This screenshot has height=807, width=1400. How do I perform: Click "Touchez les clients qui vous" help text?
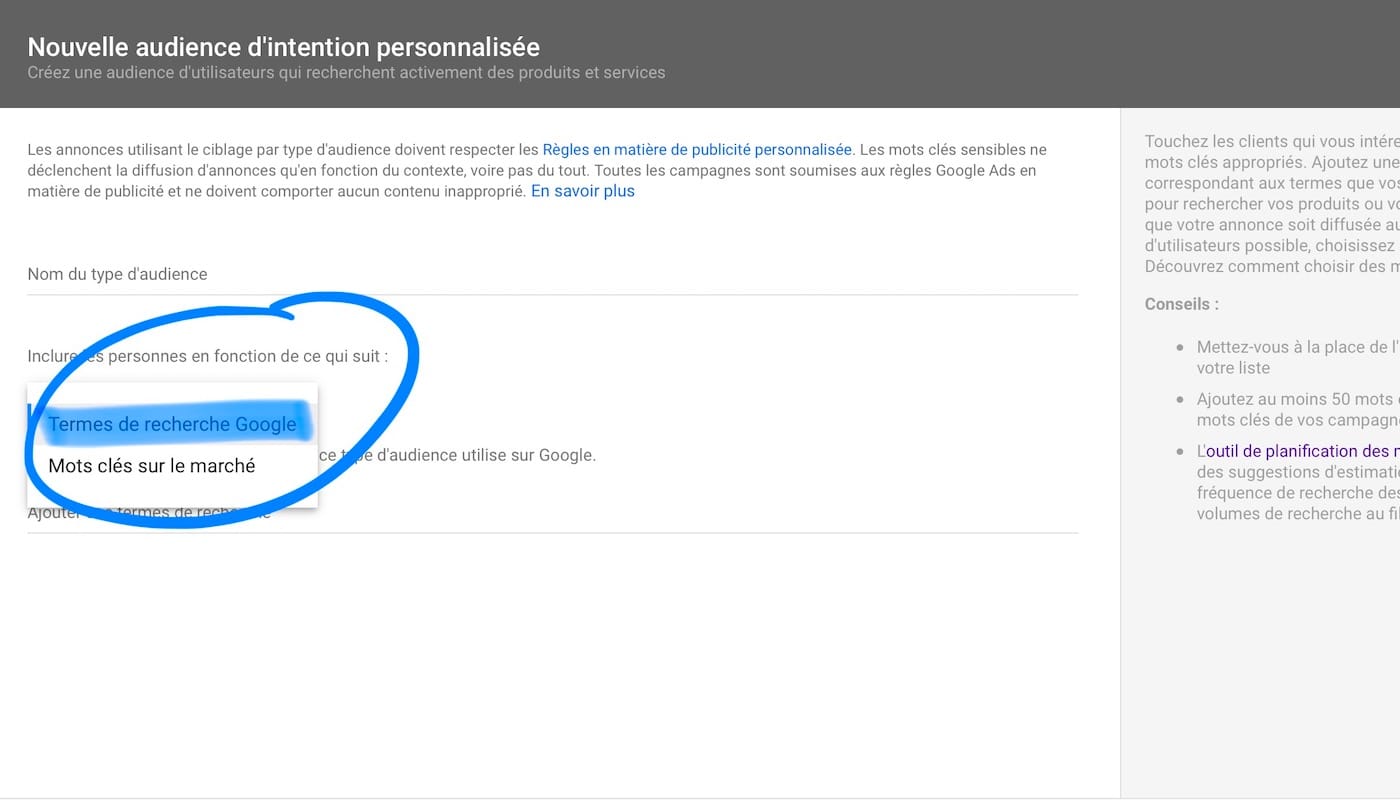1272,141
